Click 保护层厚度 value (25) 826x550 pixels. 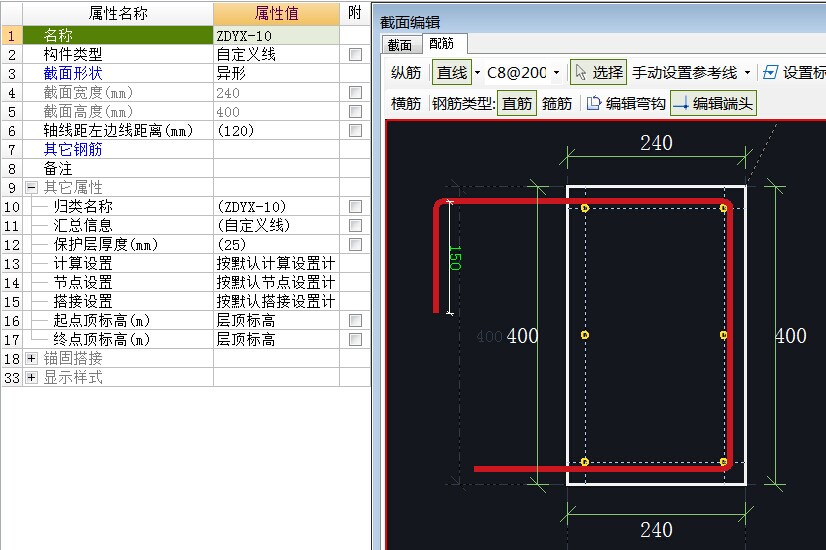click(x=276, y=244)
